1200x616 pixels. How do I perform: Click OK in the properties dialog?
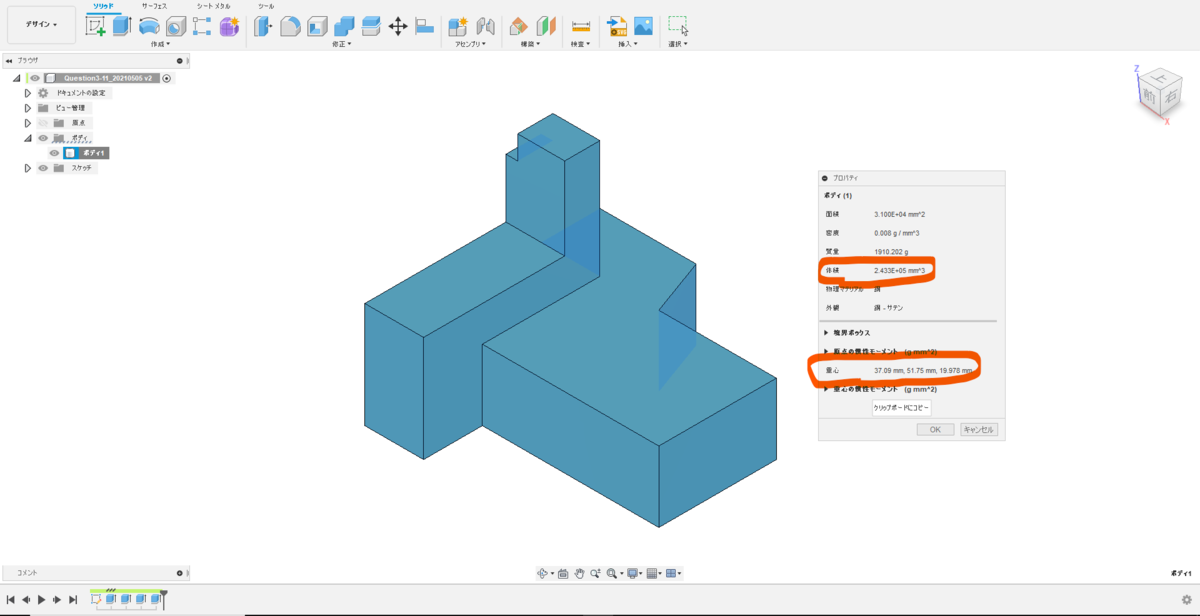[x=935, y=429]
